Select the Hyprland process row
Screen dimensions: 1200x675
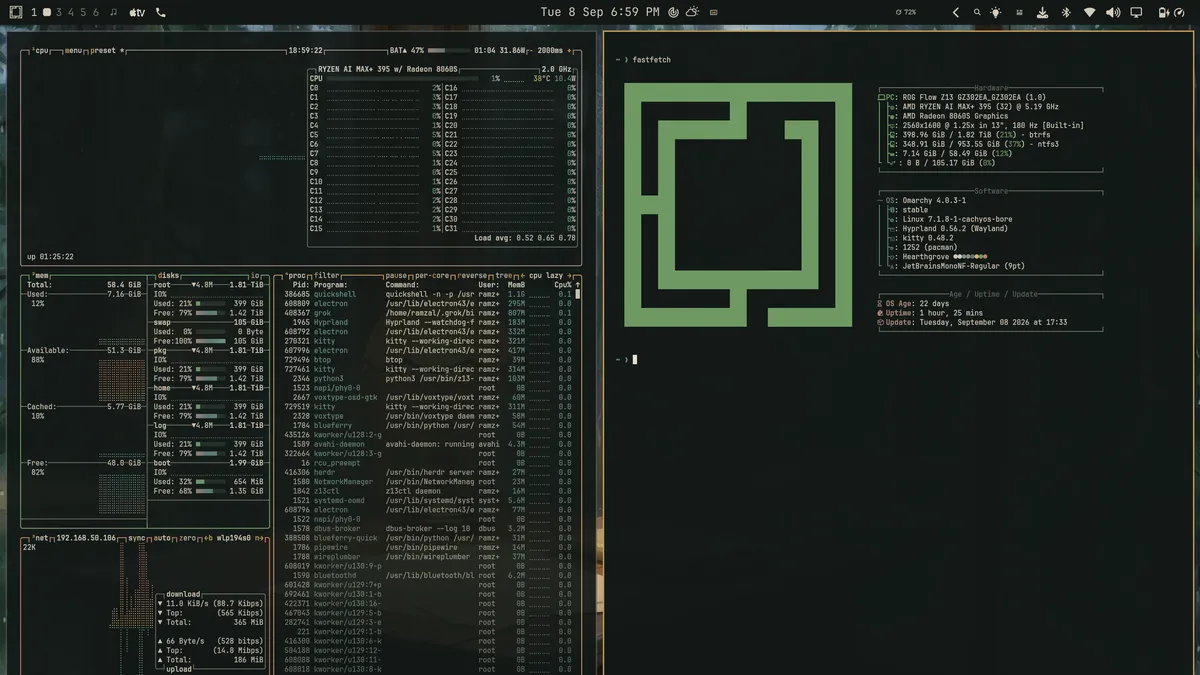(427, 323)
